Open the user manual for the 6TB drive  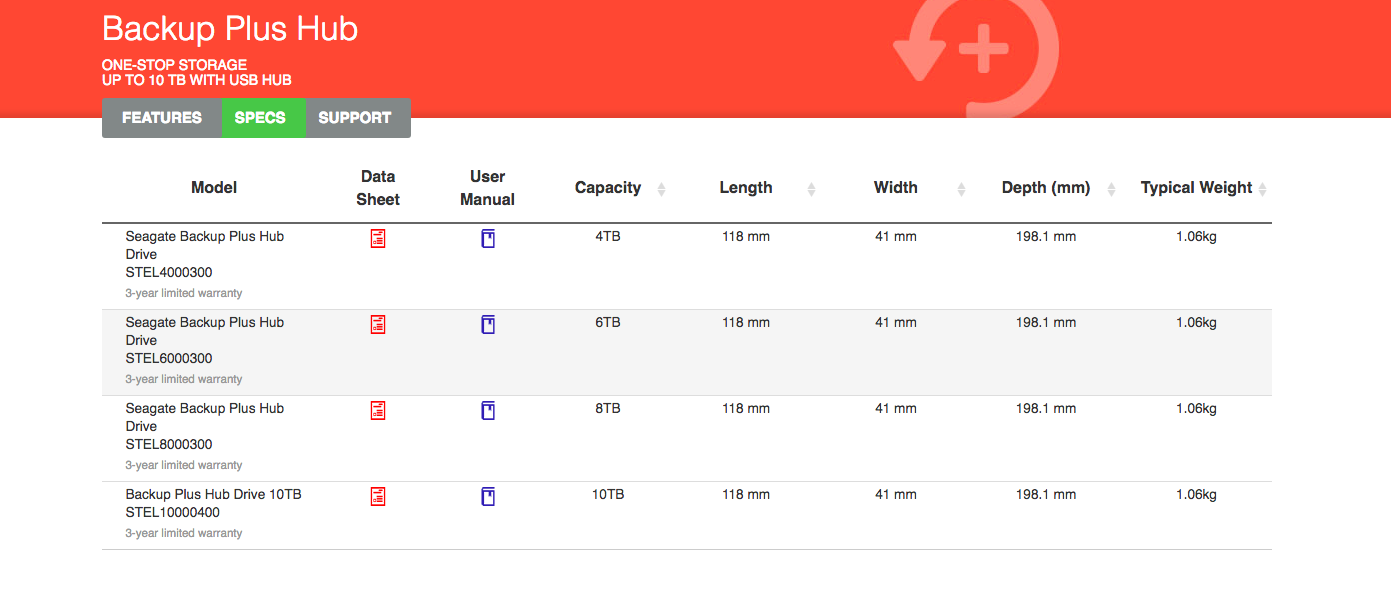(488, 325)
